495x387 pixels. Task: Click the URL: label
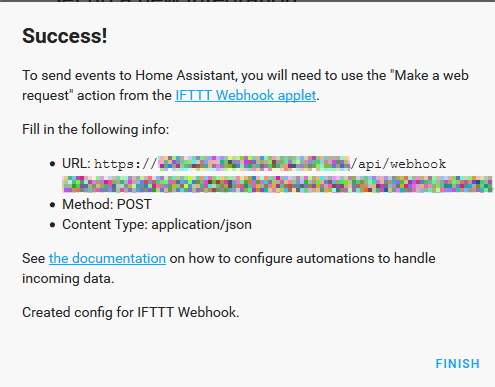coord(76,164)
